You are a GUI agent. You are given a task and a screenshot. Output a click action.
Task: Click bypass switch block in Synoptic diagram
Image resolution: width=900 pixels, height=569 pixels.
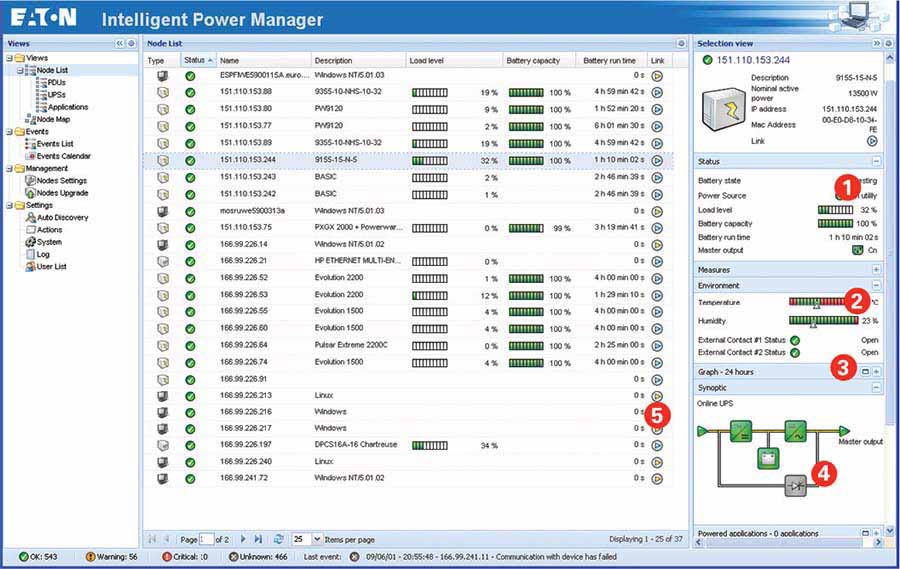(x=796, y=486)
